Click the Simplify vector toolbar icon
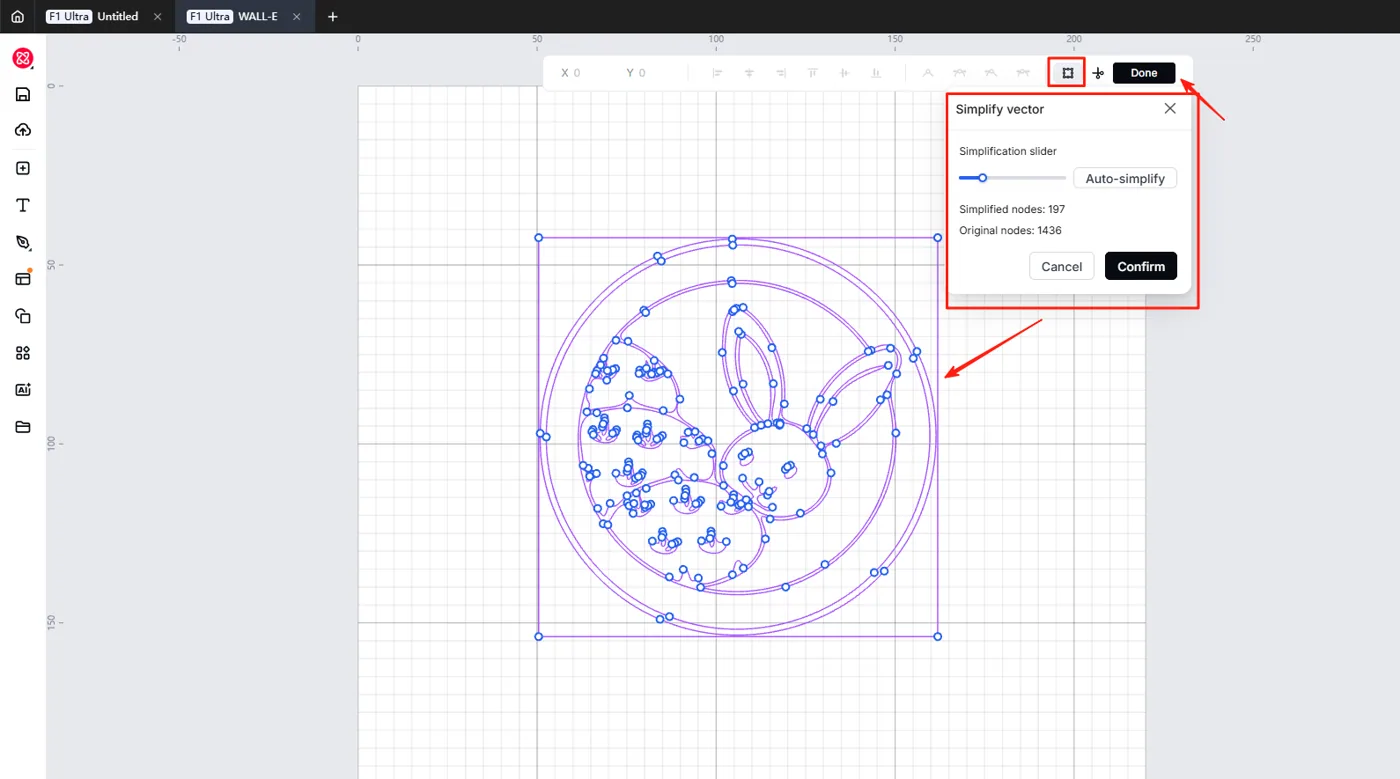Viewport: 1400px width, 779px height. point(1067,73)
